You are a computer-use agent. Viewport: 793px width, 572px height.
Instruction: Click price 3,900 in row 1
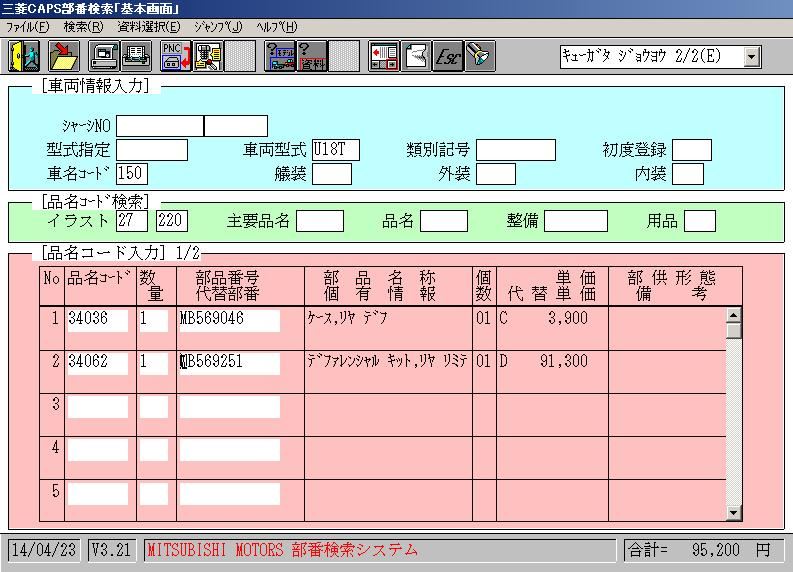tap(568, 318)
